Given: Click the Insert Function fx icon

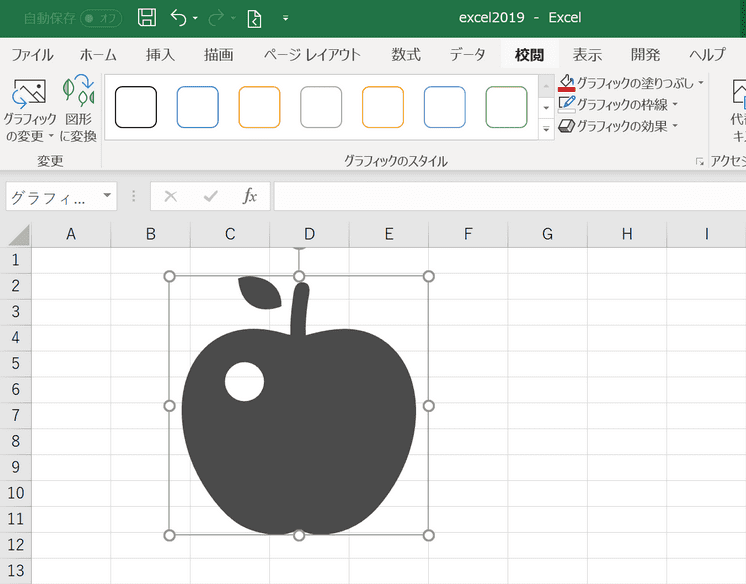Looking at the screenshot, I should tap(249, 196).
